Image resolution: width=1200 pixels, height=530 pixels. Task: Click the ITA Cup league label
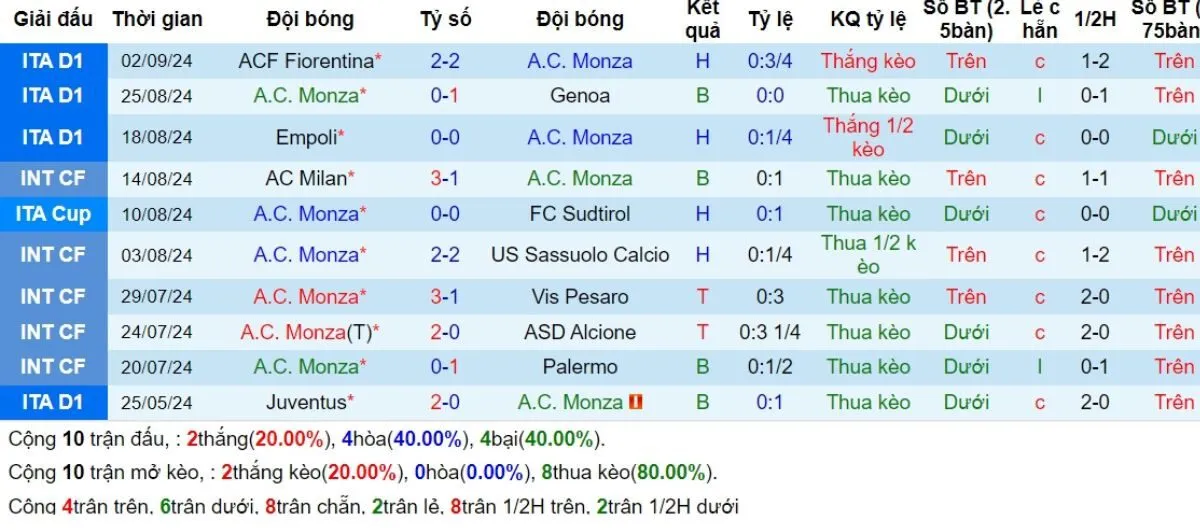point(53,213)
